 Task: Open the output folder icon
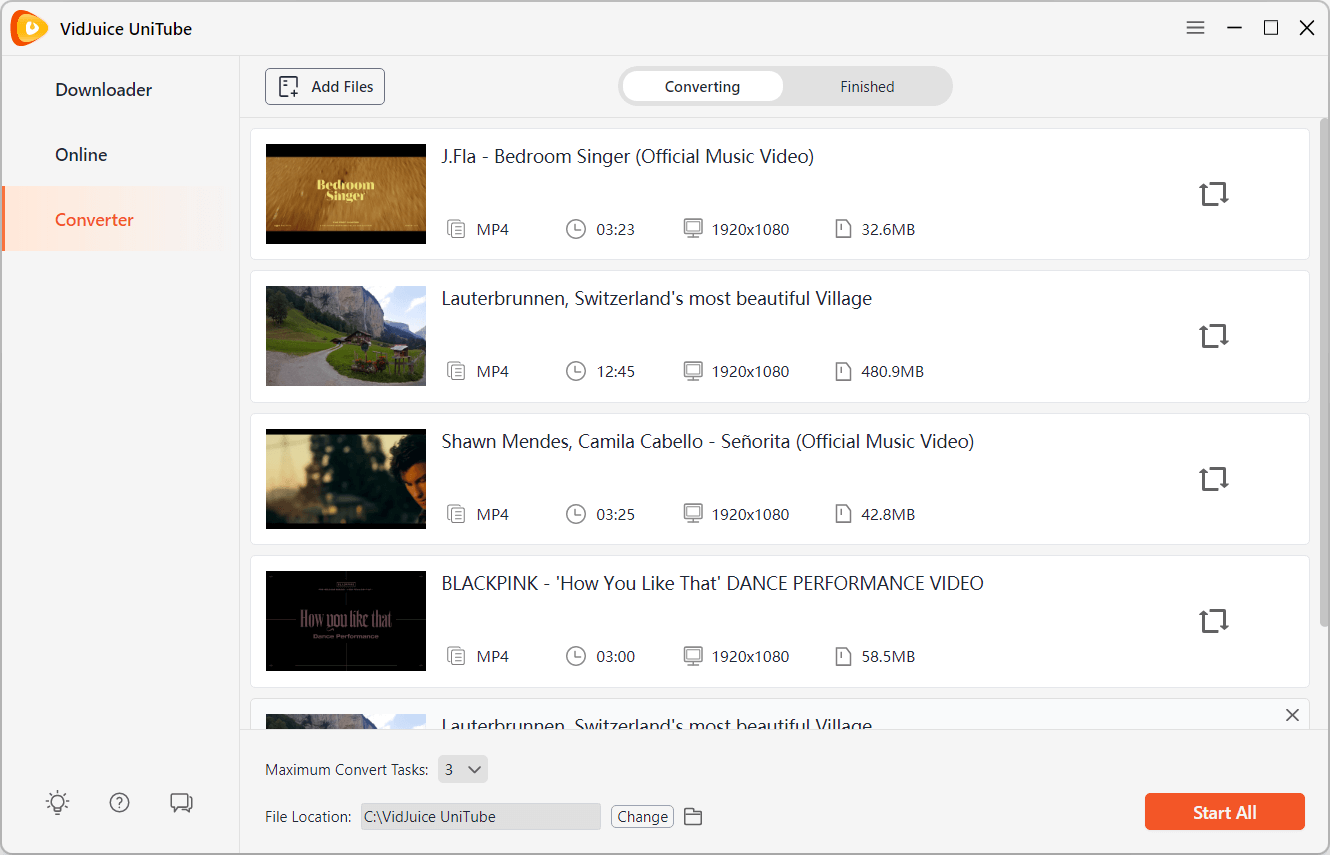pos(693,817)
